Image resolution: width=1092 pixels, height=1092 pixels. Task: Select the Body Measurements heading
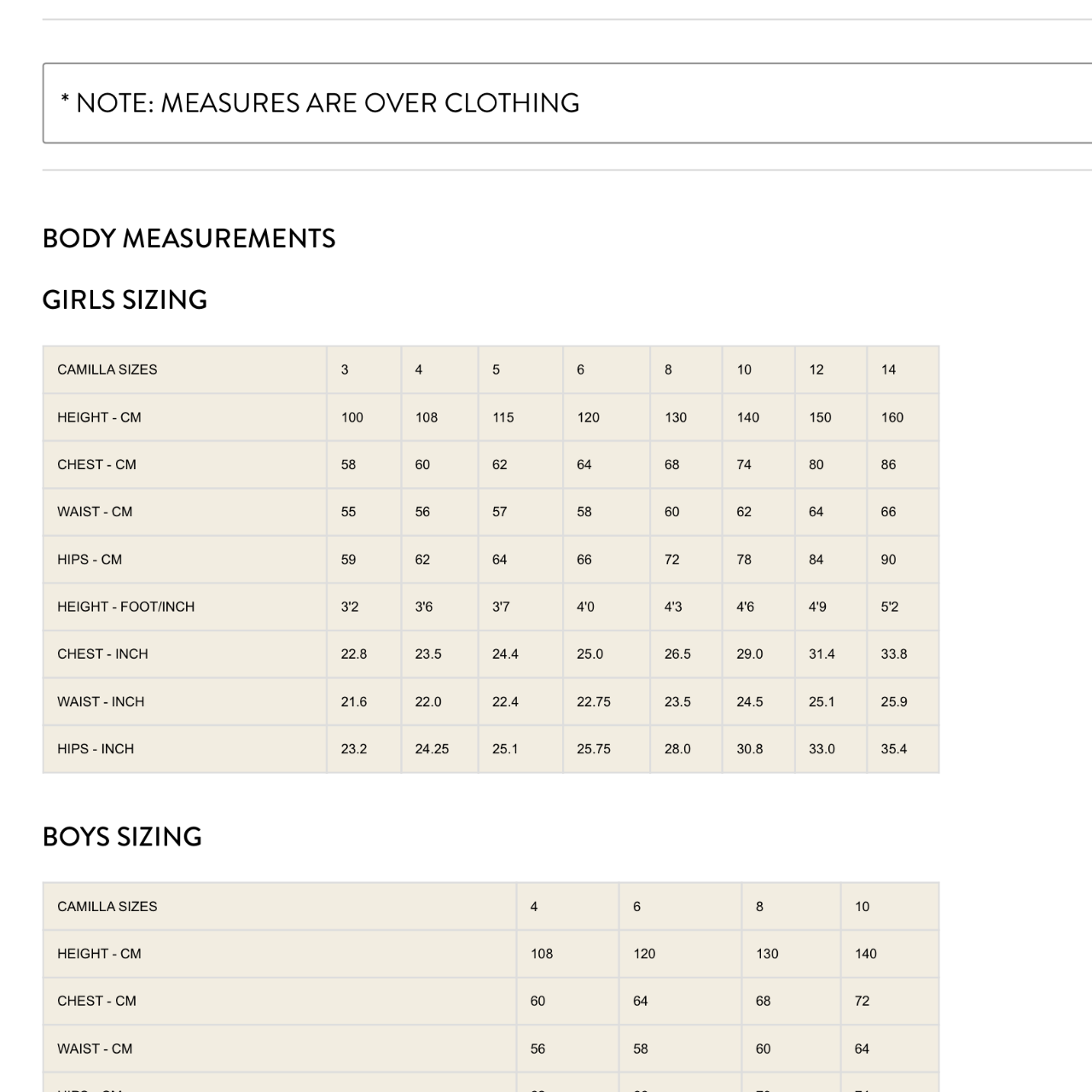pyautogui.click(x=189, y=238)
